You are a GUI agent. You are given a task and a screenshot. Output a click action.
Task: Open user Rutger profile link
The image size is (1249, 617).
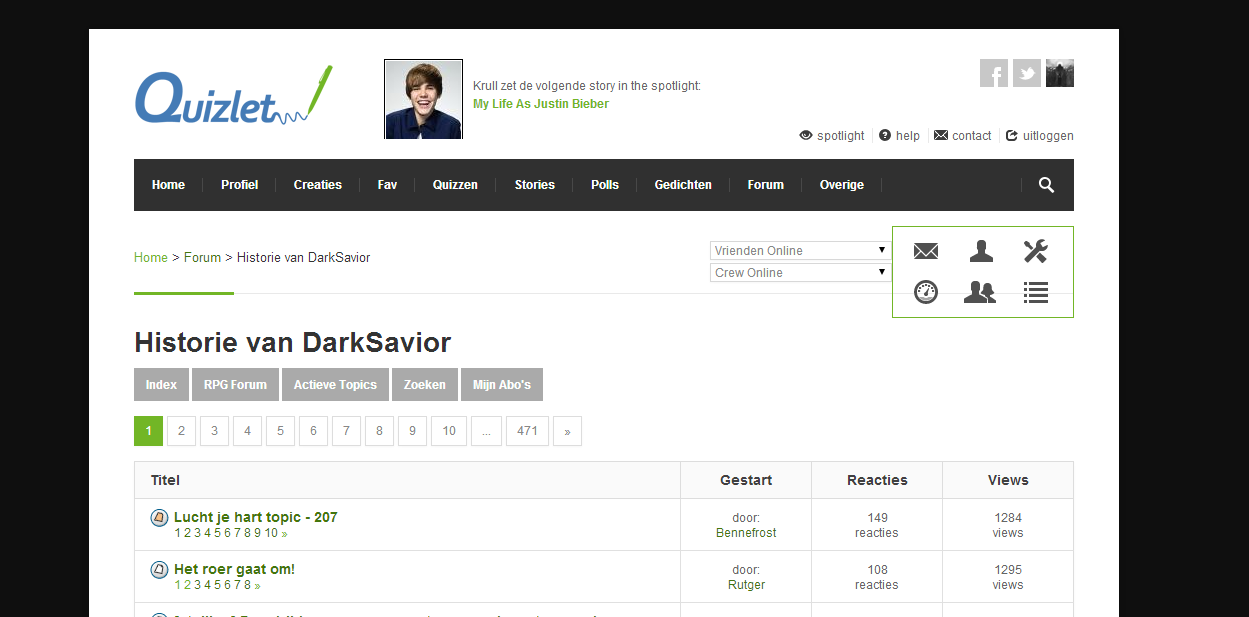pyautogui.click(x=746, y=585)
